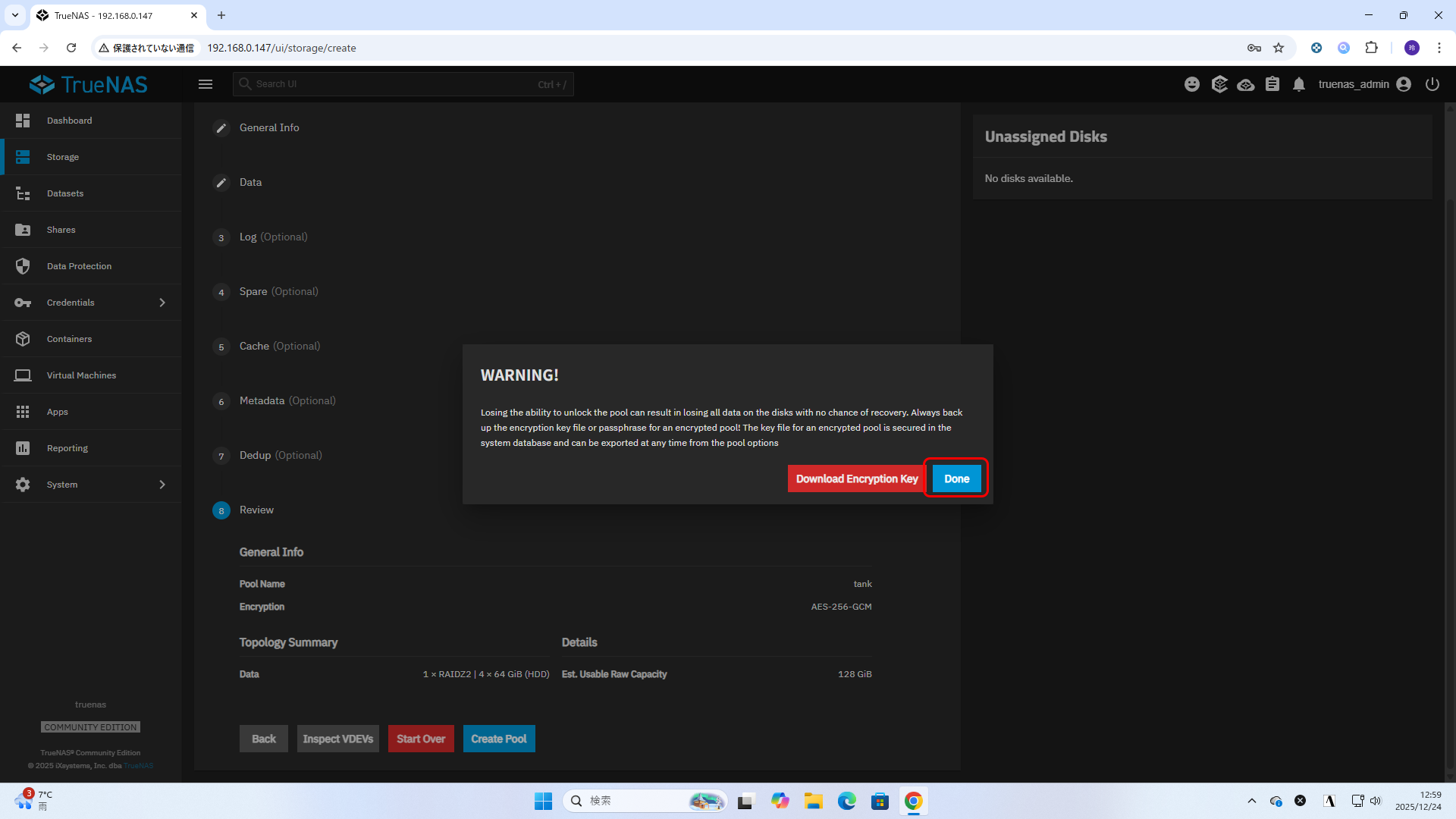1456x819 pixels.
Task: Expand the Credentials submenu chevron
Action: [162, 303]
